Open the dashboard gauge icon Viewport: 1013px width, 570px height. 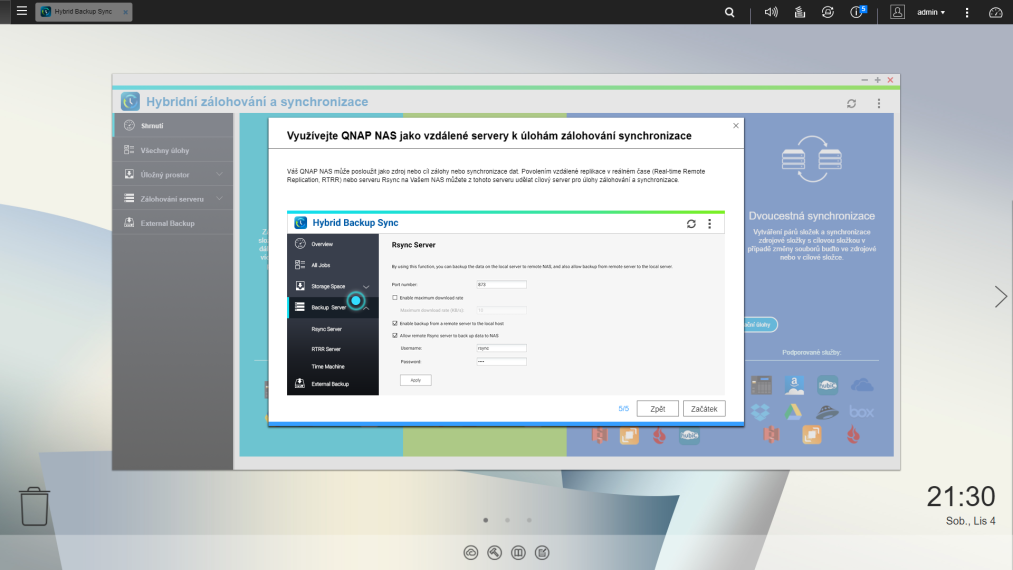point(996,12)
